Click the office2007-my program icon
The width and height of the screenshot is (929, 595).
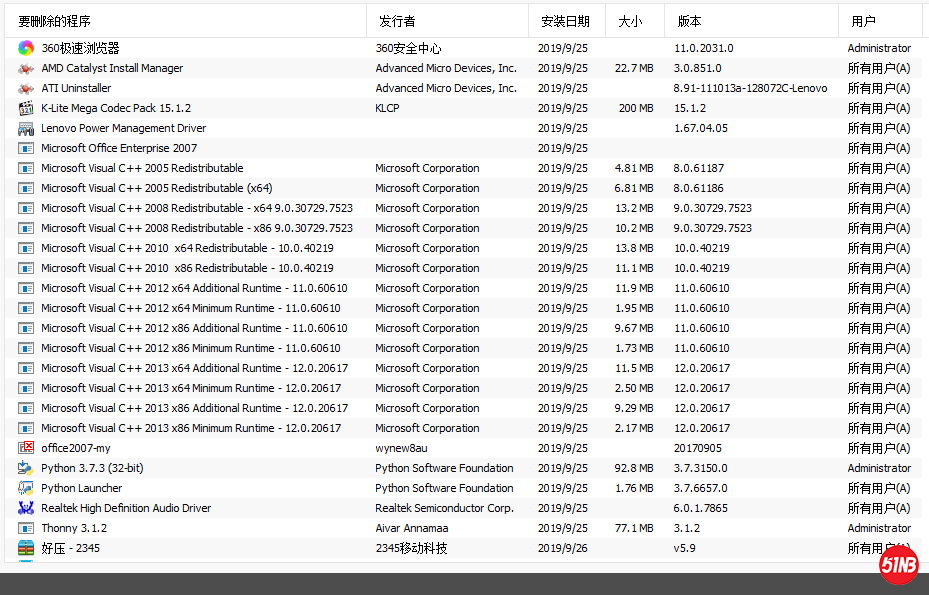click(26, 448)
